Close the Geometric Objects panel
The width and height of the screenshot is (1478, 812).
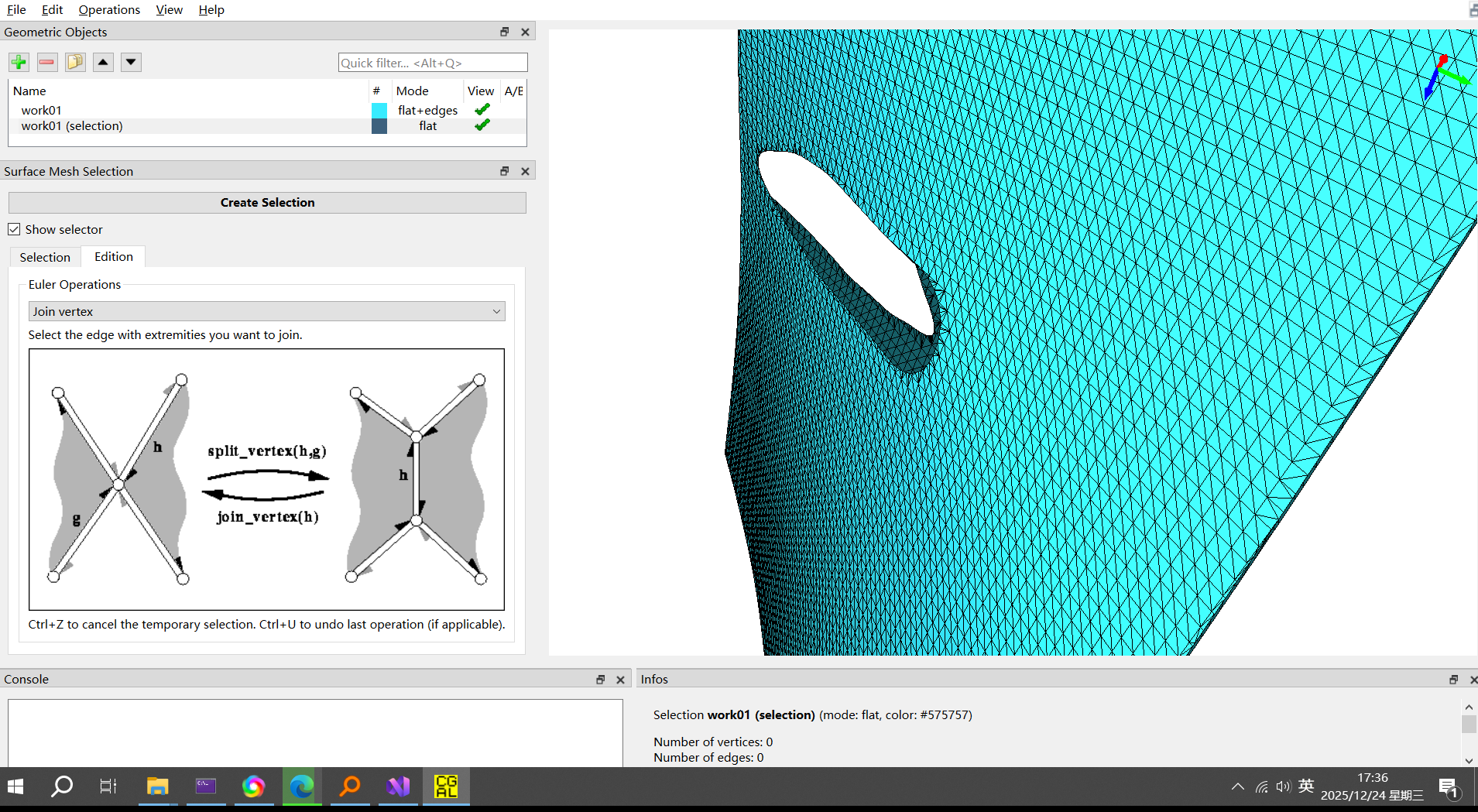[525, 32]
